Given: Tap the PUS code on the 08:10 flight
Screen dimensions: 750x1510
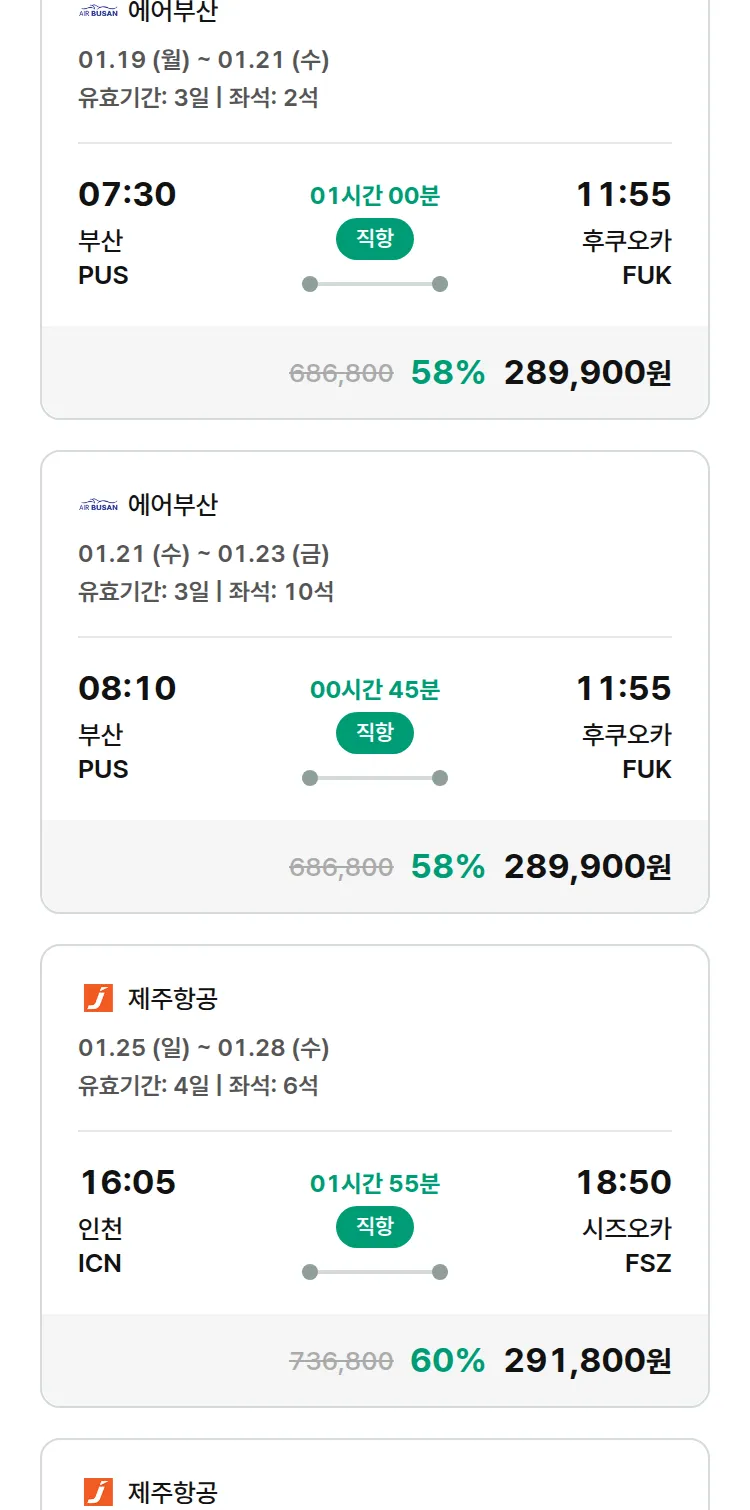Looking at the screenshot, I should point(103,769).
